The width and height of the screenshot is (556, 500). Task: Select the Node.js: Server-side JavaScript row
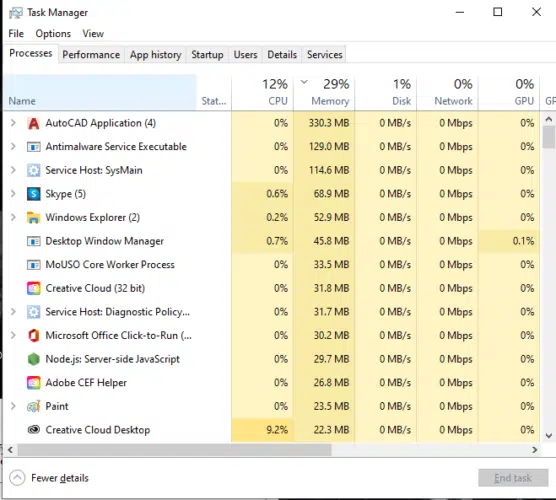pos(272,359)
